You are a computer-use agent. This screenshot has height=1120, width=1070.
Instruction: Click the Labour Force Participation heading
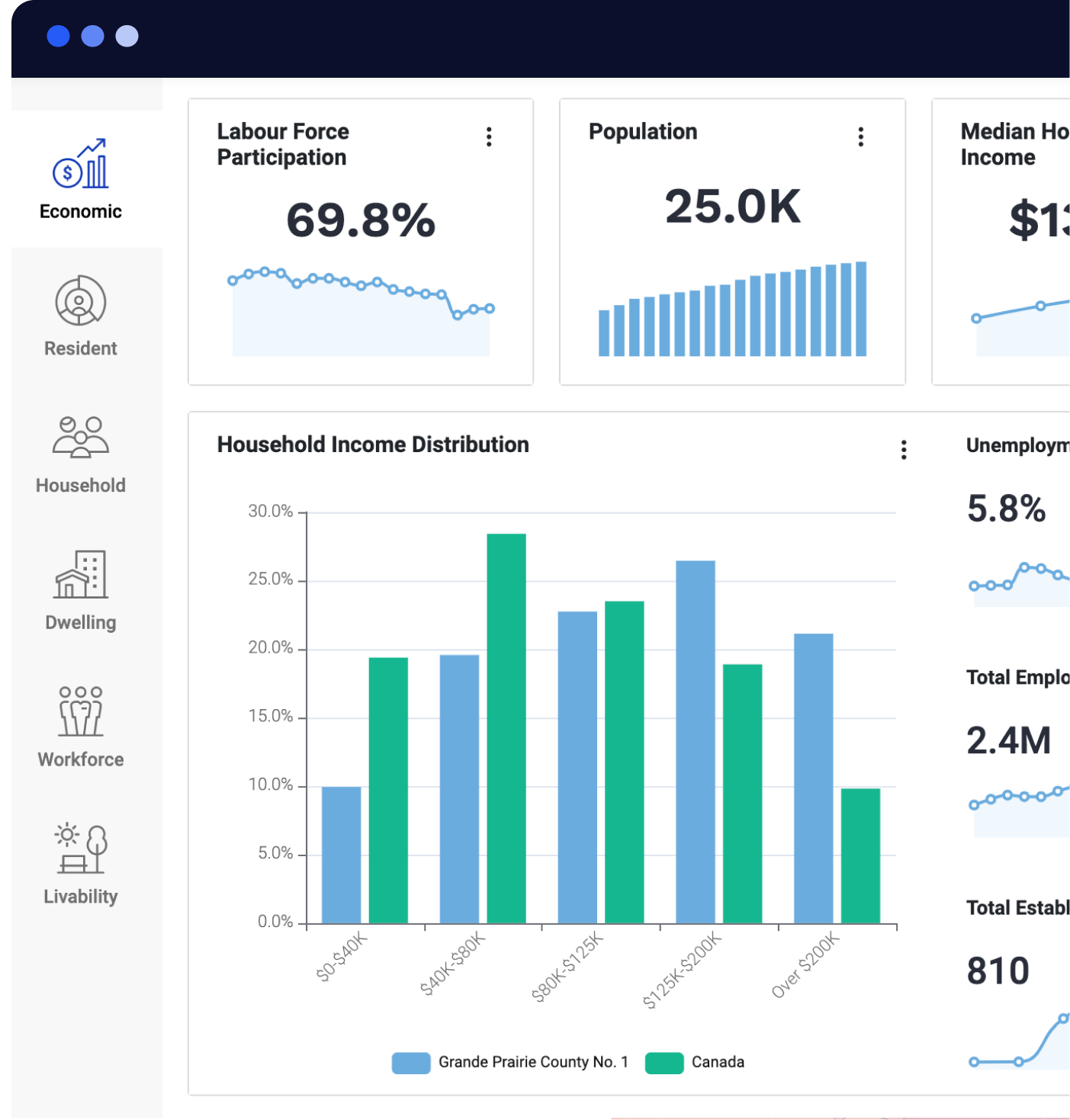[x=283, y=144]
